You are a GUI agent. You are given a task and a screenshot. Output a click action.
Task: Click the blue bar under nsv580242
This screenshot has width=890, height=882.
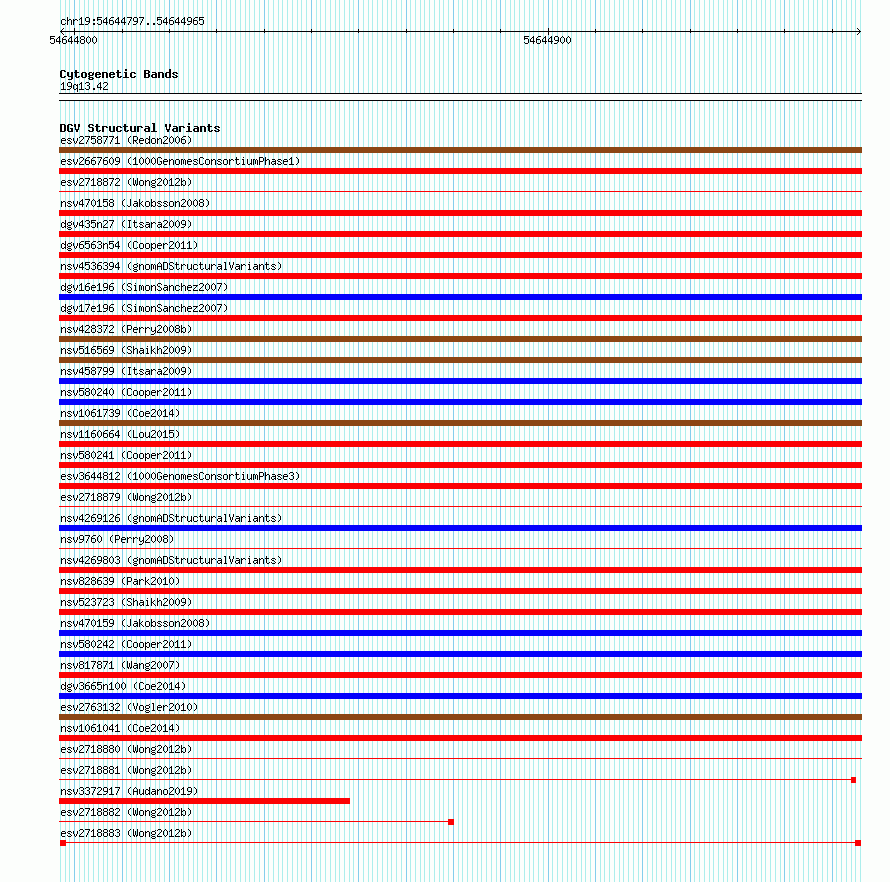460,654
